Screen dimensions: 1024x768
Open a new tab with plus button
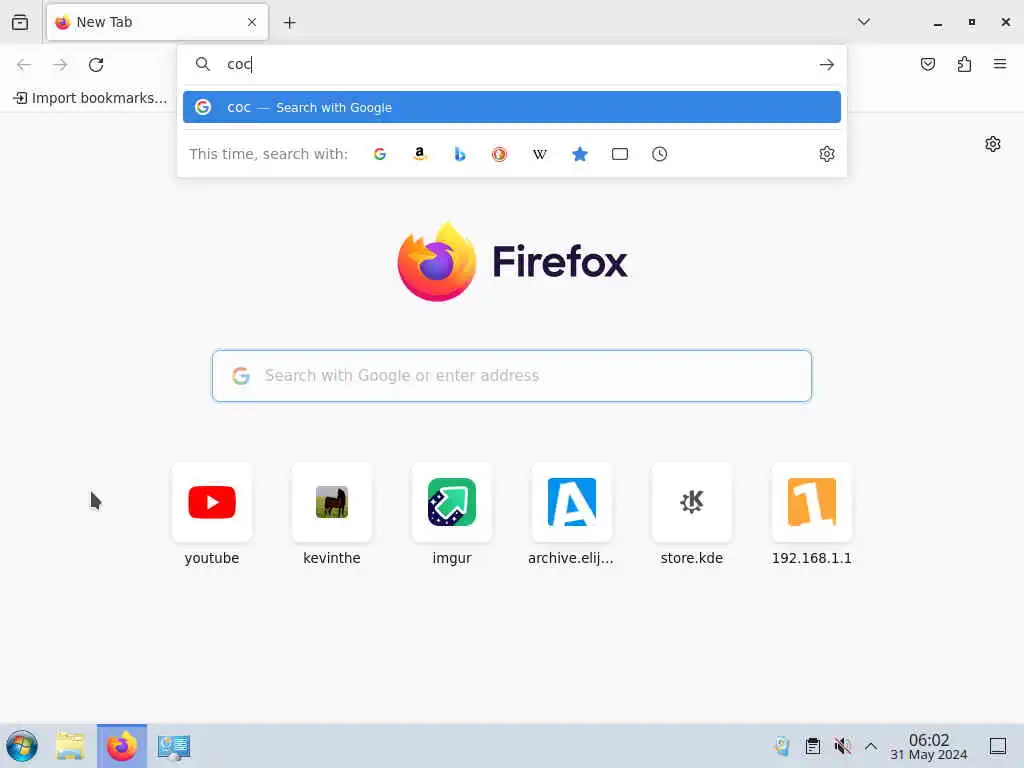(x=289, y=23)
